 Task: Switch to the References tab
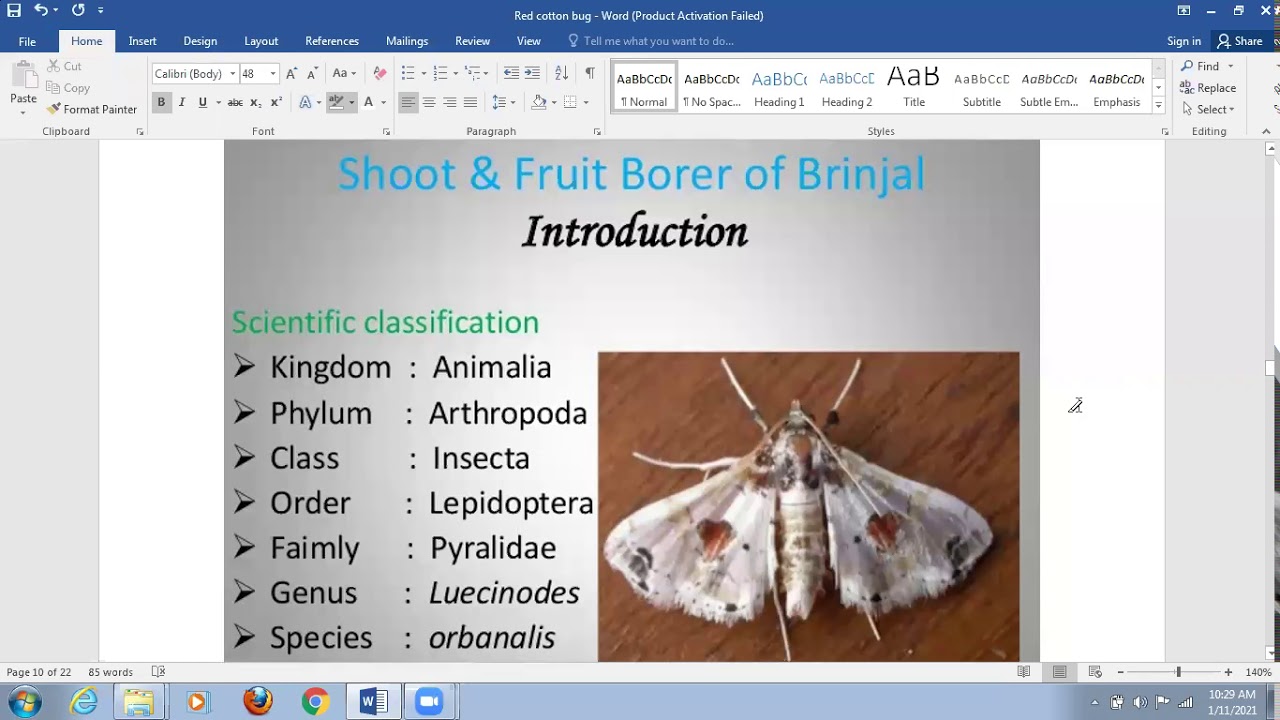[332, 41]
